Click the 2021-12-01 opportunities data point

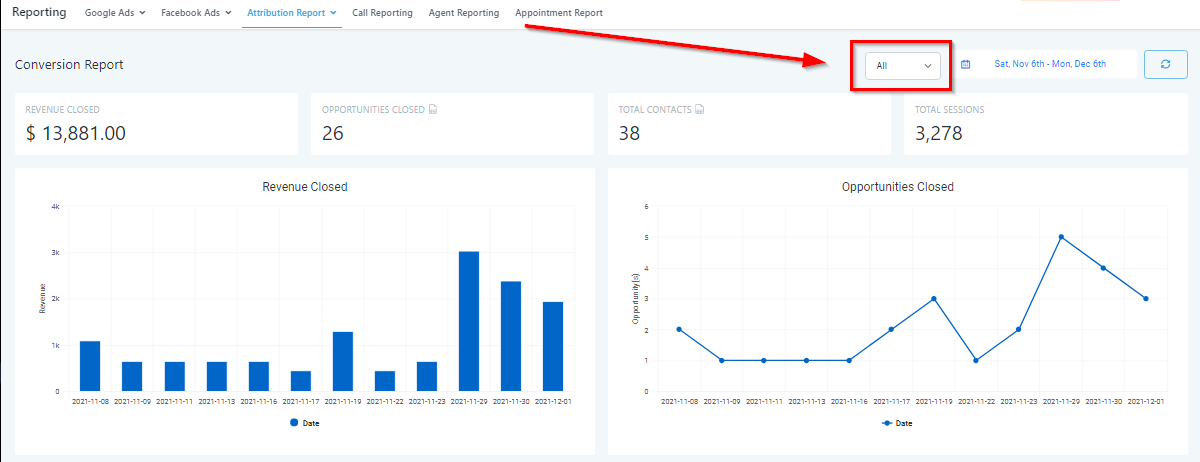click(1146, 298)
